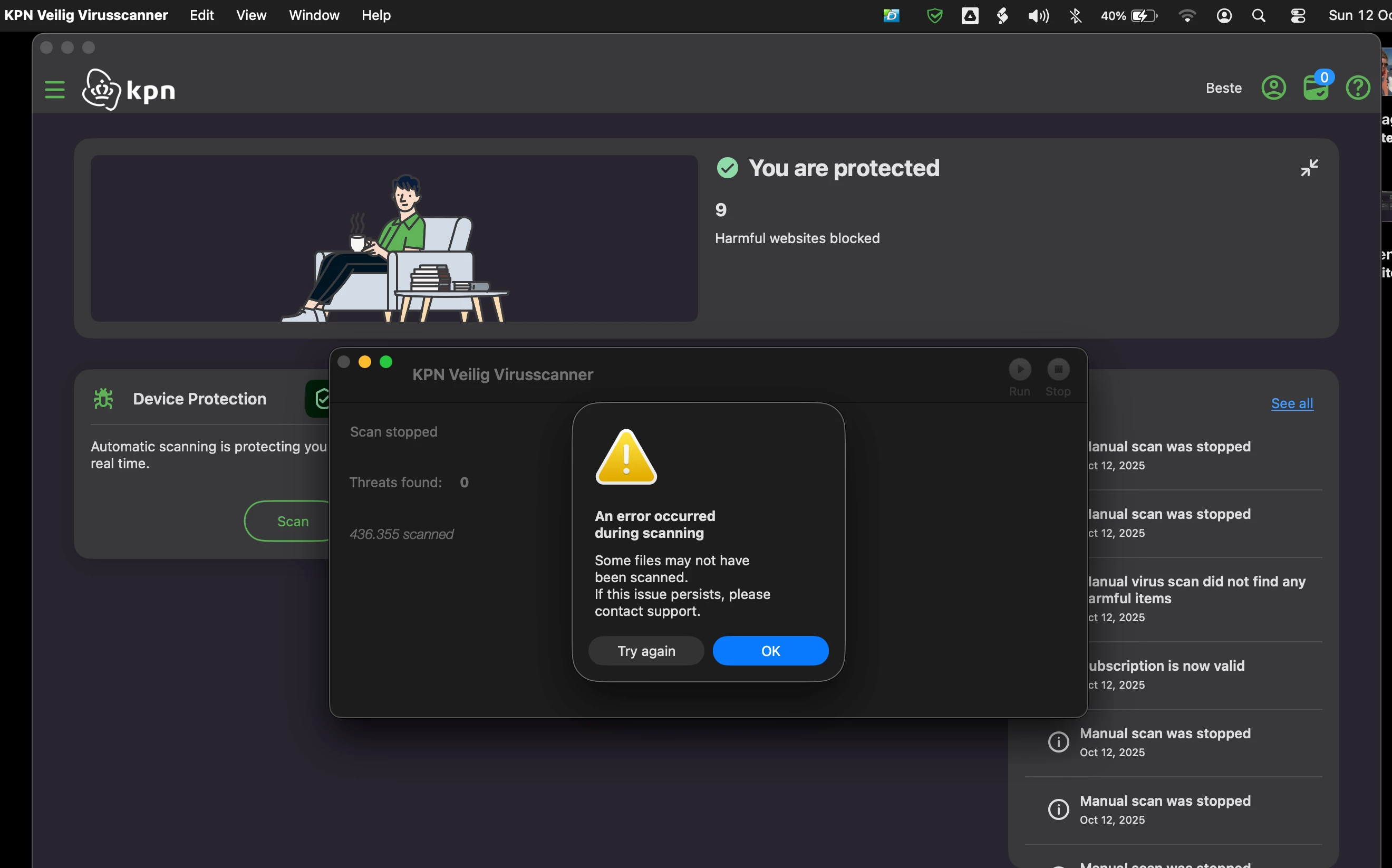Click the Try again button

[646, 651]
